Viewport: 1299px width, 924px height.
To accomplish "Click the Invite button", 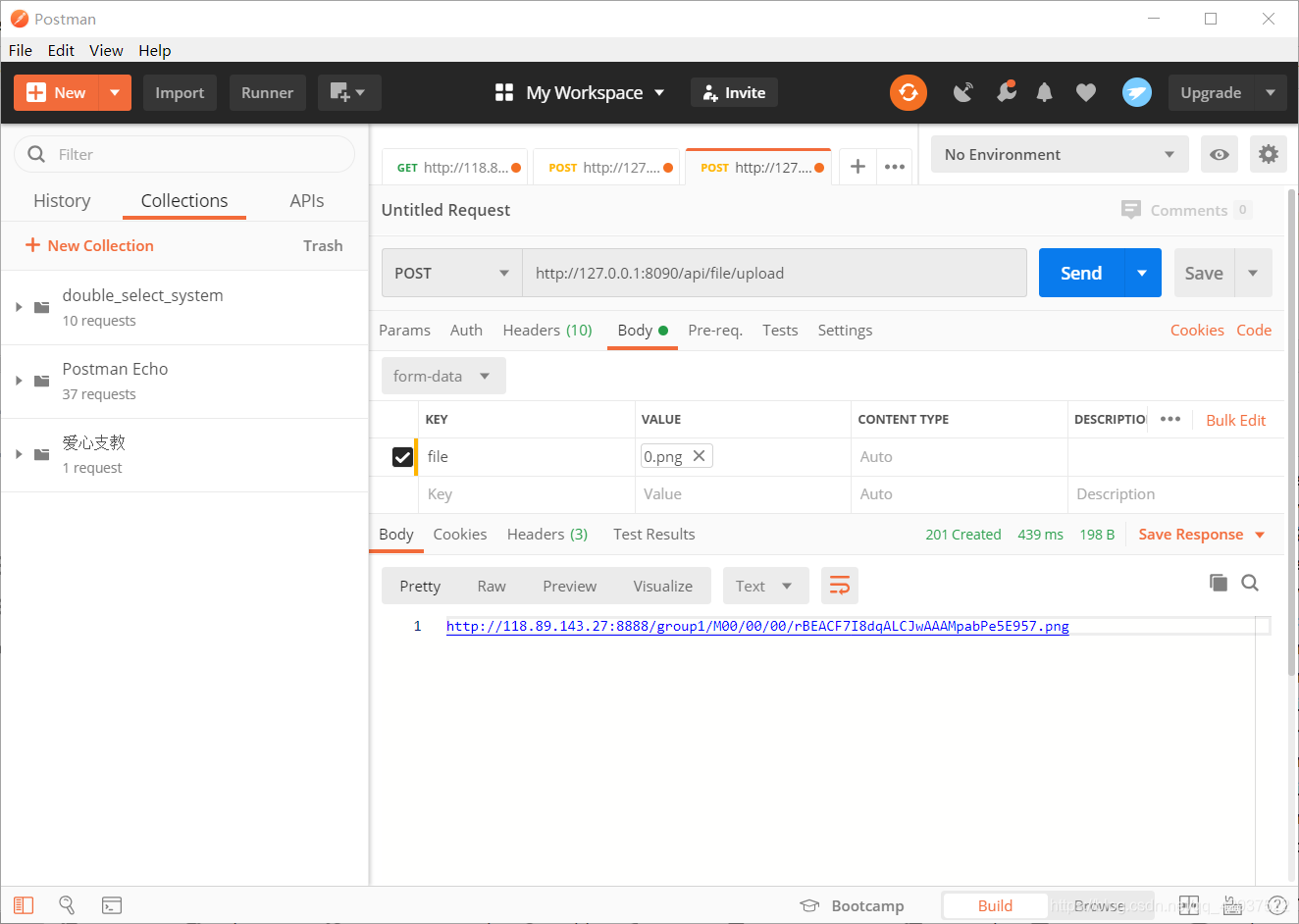I will [x=734, y=92].
